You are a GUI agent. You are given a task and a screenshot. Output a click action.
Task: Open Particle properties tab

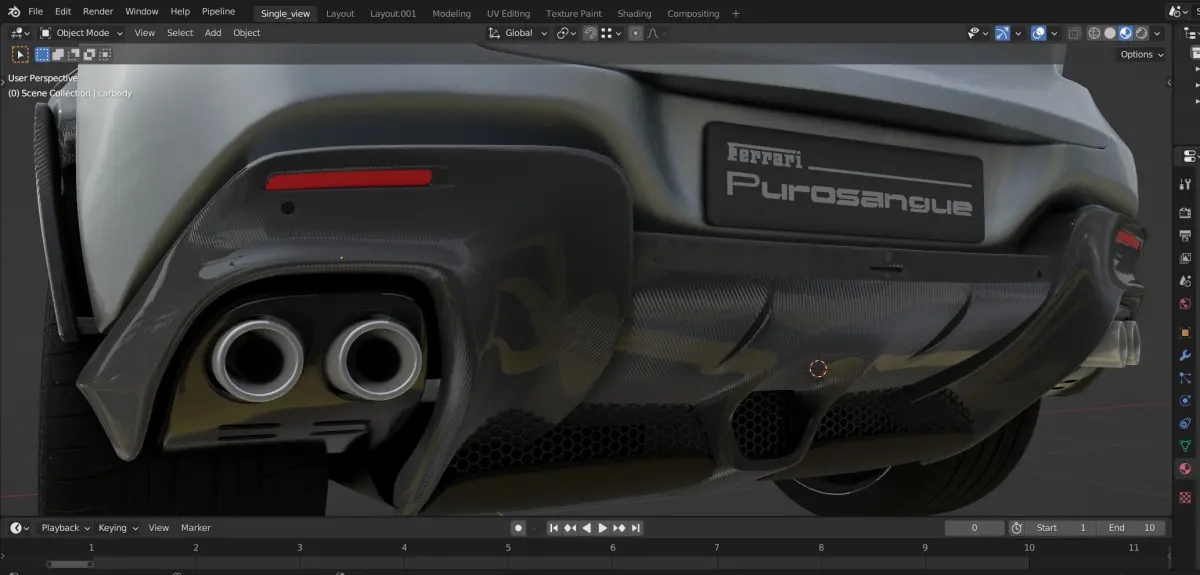click(1186, 378)
